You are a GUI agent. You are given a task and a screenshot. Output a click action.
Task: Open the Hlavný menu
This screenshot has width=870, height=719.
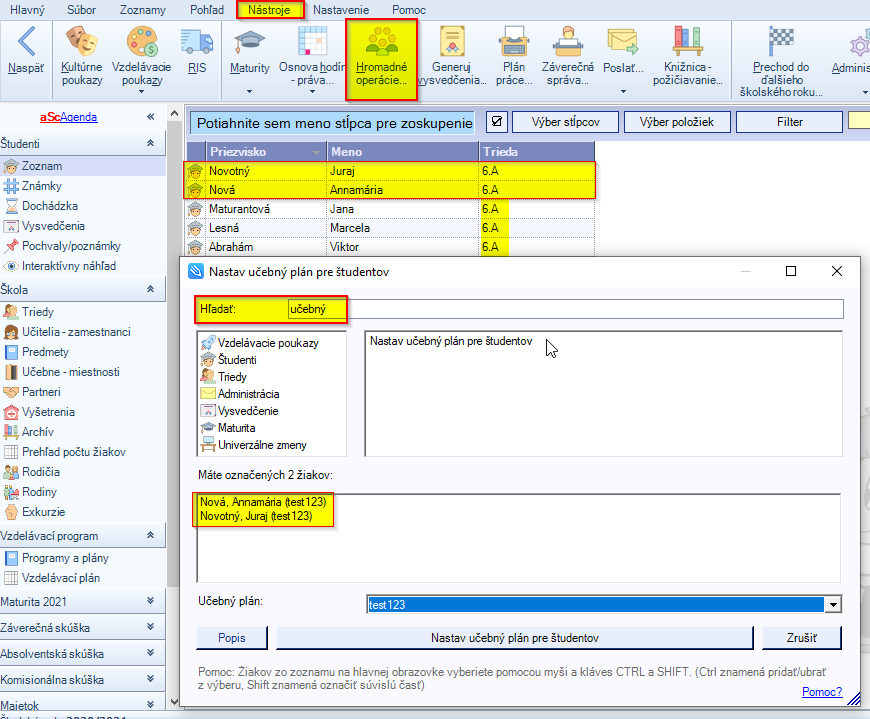27,9
